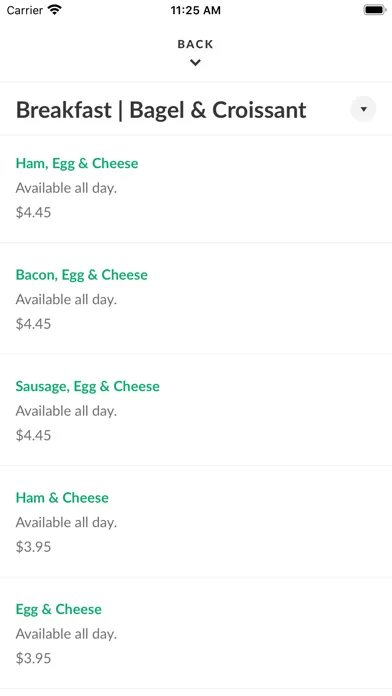392x696 pixels.
Task: Tap the Carrier label in status bar
Action: tap(24, 10)
